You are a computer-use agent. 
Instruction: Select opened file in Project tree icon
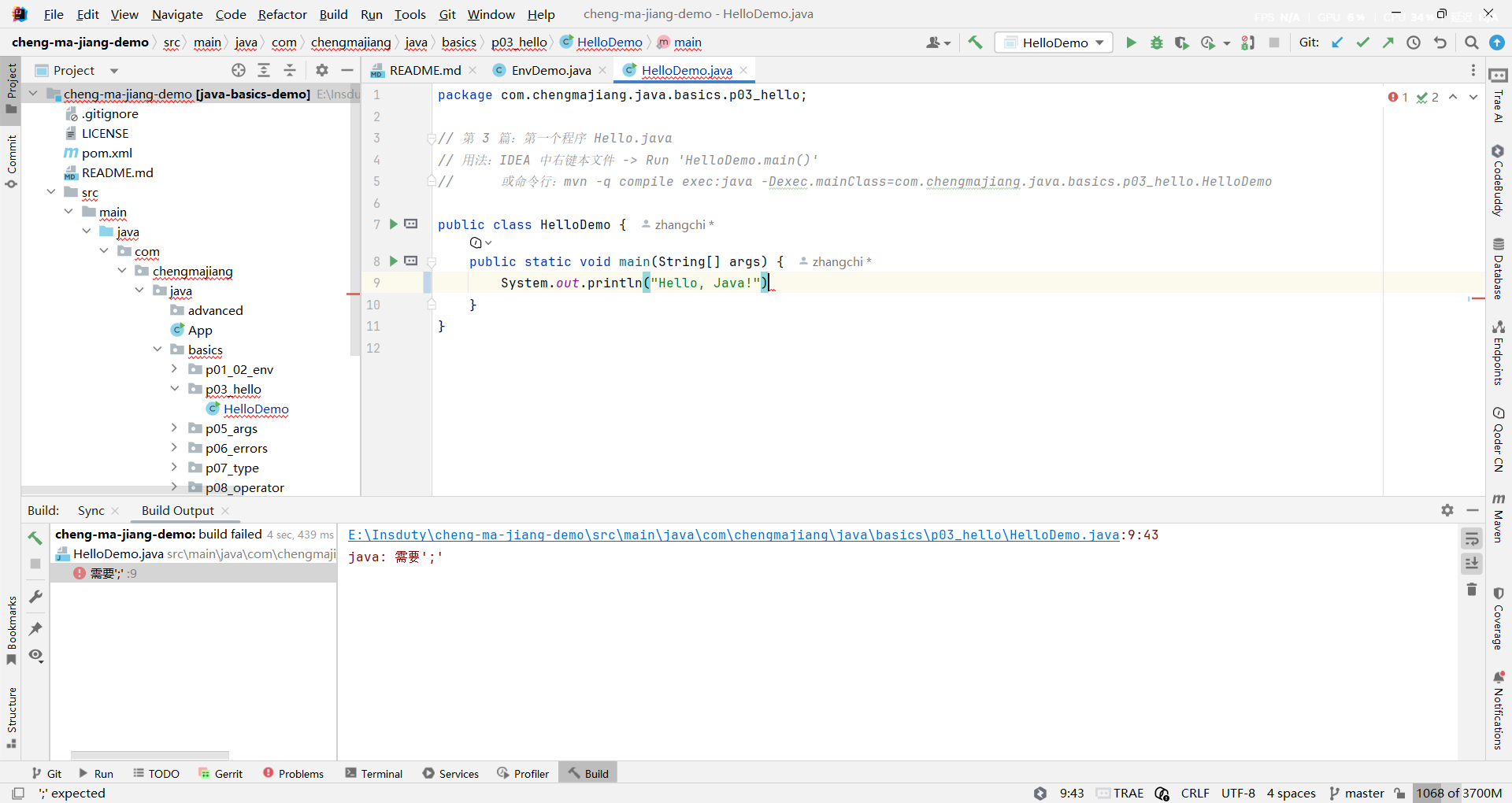(239, 70)
